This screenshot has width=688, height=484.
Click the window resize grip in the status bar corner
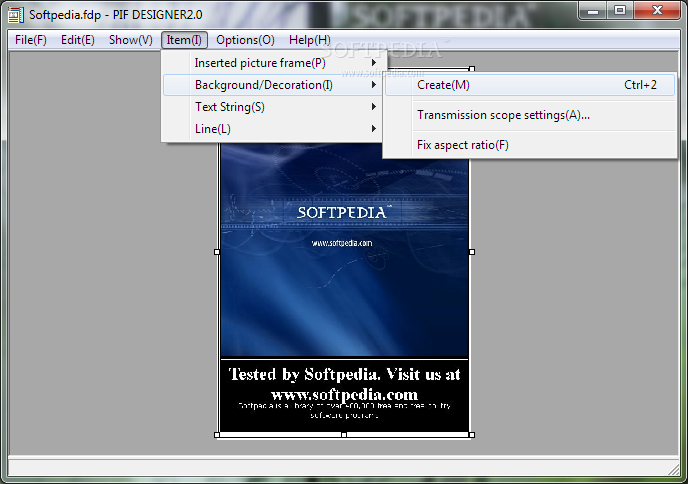(674, 470)
